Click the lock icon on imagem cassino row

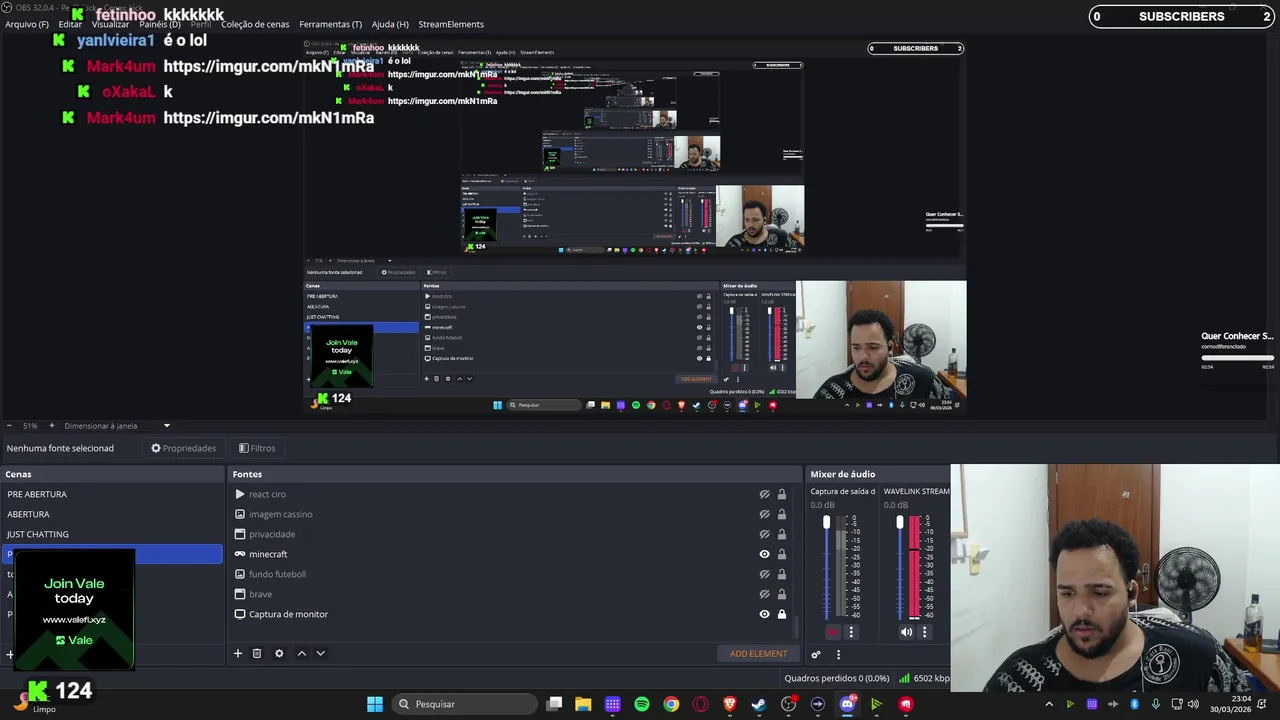[x=782, y=514]
